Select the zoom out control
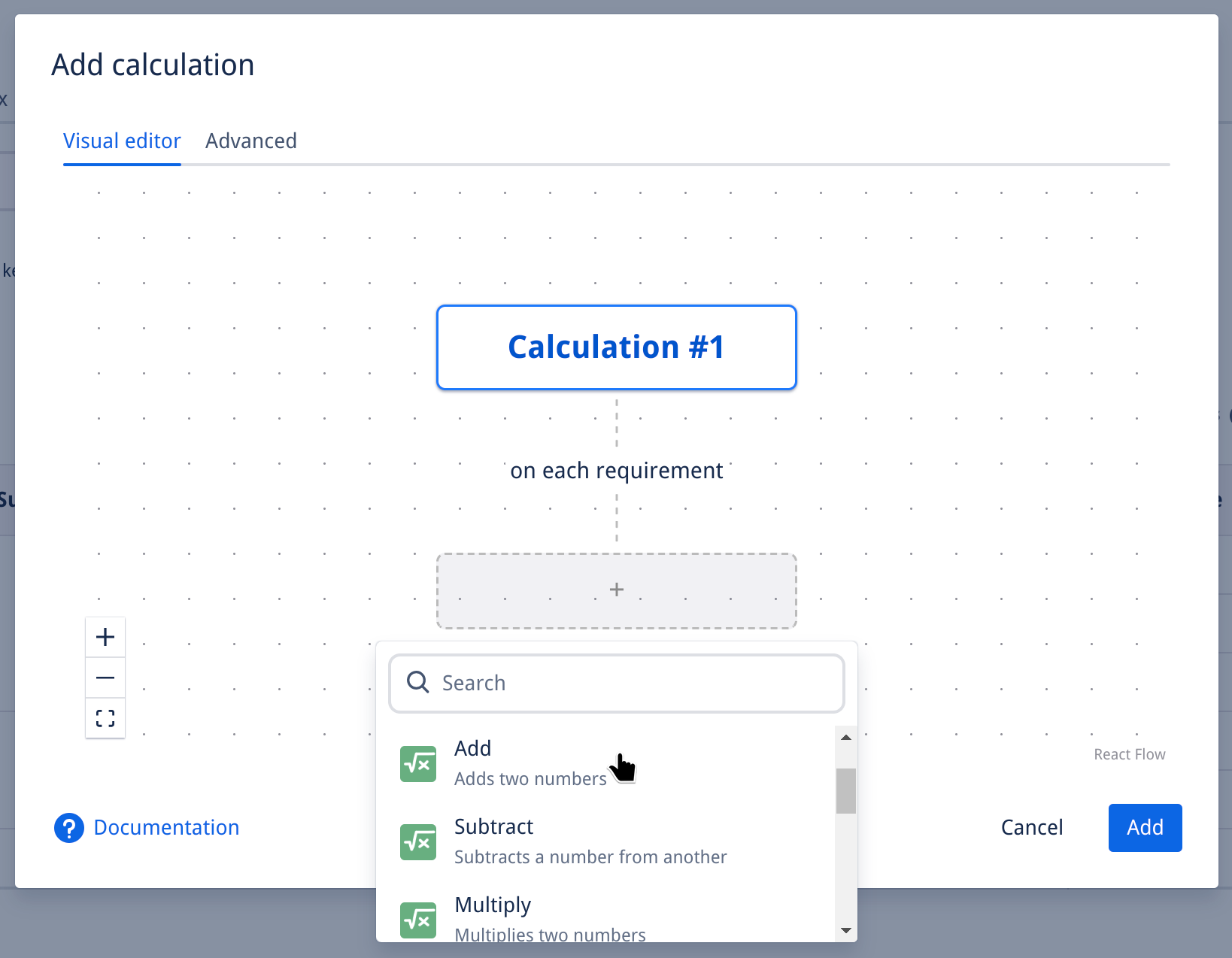 coord(105,678)
